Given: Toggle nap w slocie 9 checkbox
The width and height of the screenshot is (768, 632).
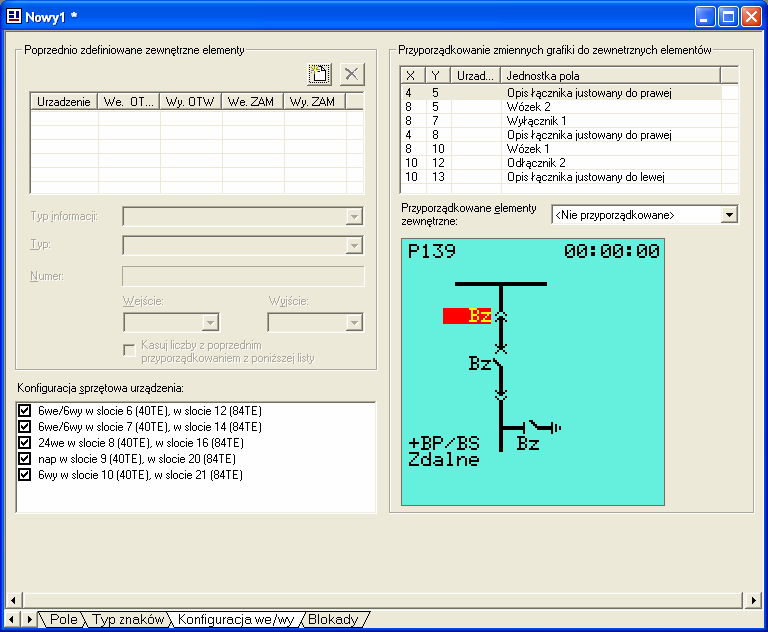Looking at the screenshot, I should pos(24,459).
